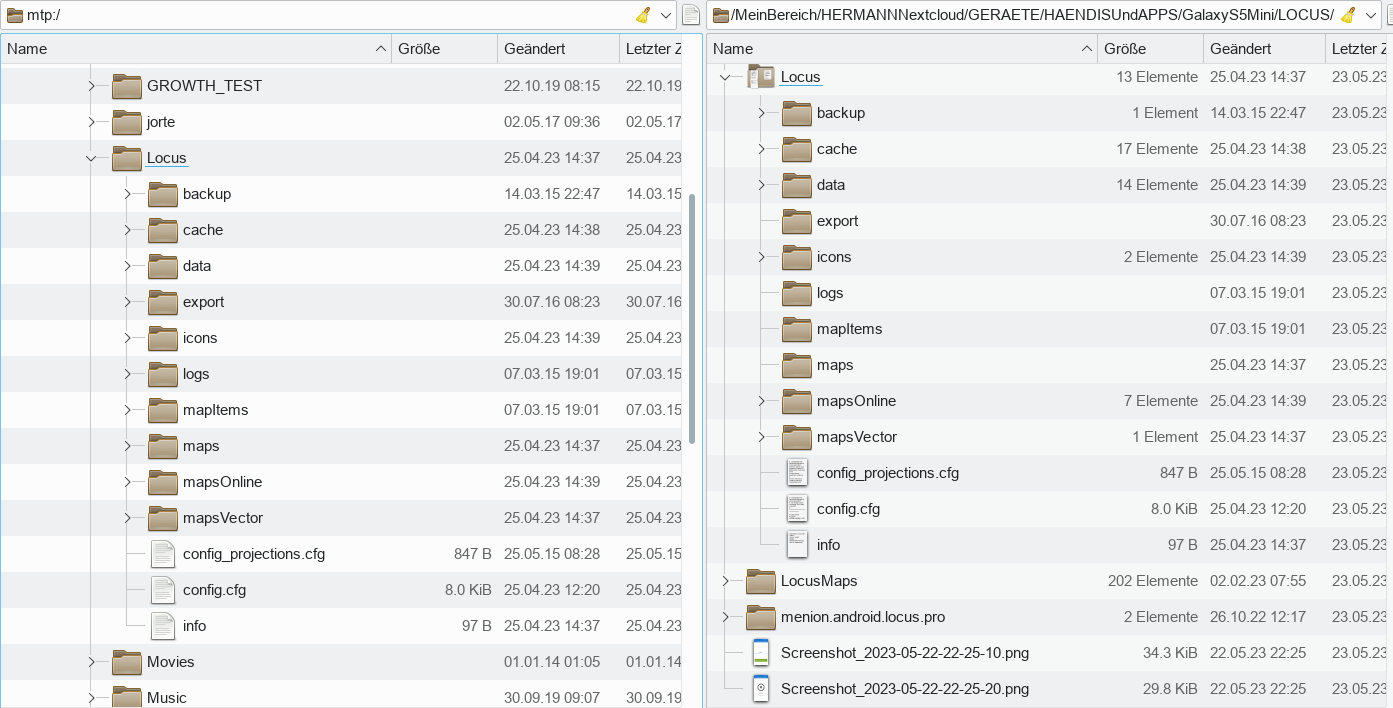Image resolution: width=1393 pixels, height=708 pixels.
Task: Sort right pane by Name column
Action: (x=902, y=48)
